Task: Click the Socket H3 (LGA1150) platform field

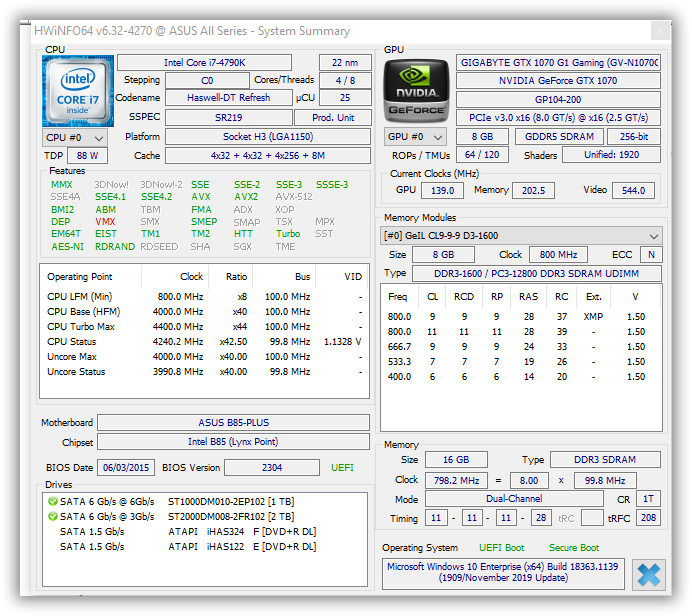Action: point(268,137)
